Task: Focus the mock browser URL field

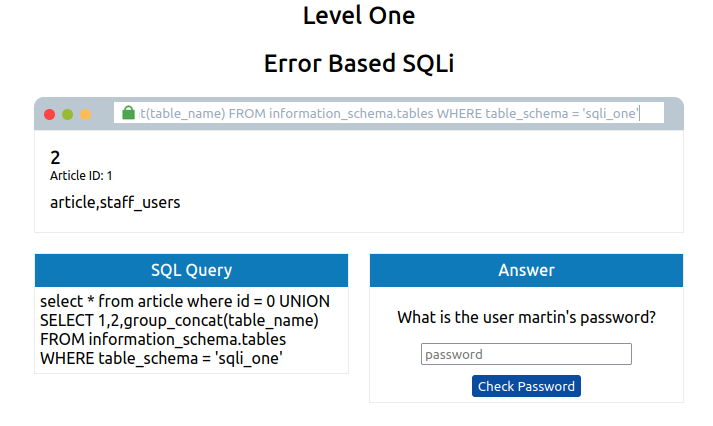Action: pos(389,113)
